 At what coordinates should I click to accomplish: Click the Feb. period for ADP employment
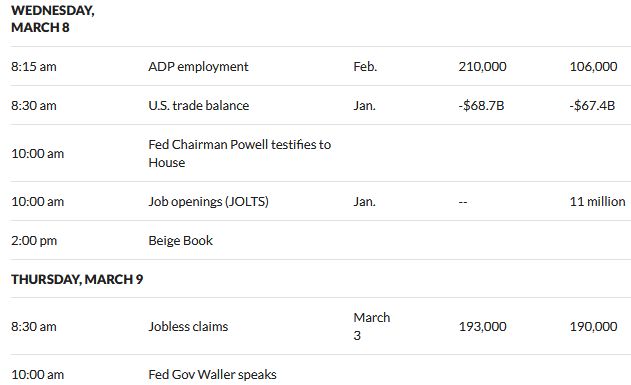coord(365,66)
